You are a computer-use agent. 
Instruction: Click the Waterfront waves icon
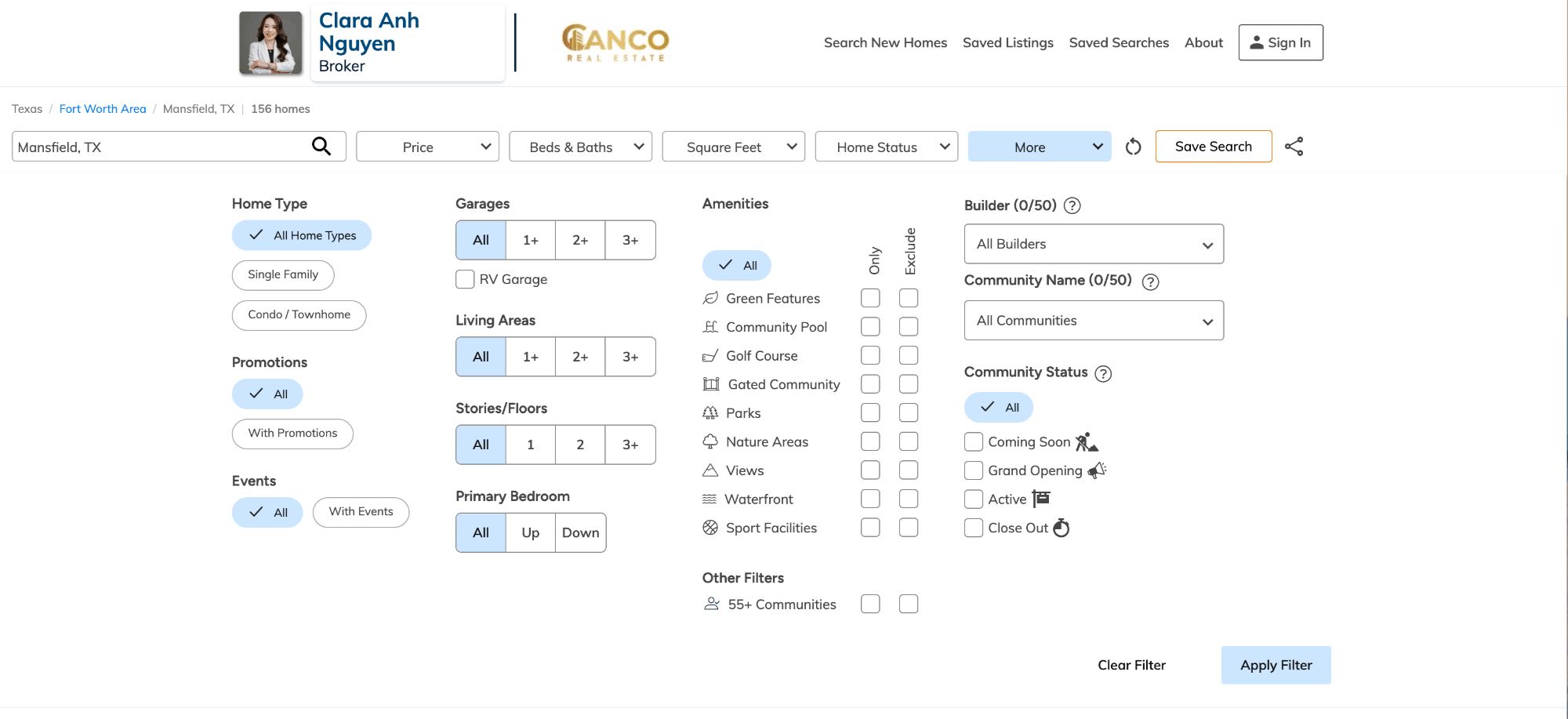pos(710,499)
